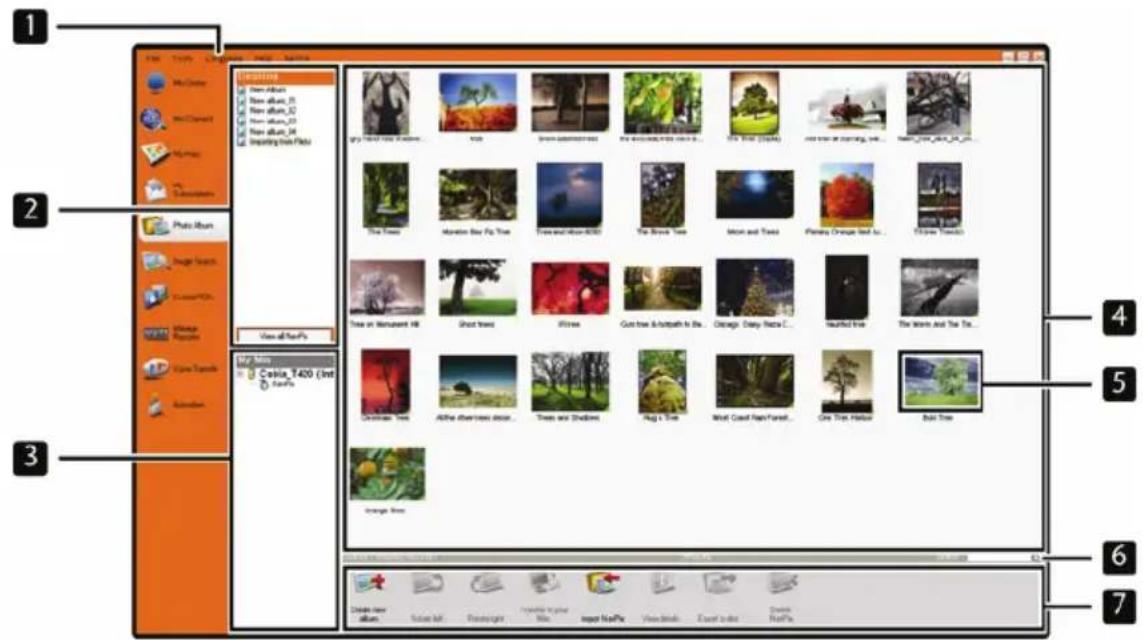
Task: Select the Storm and the Tree thumbnail
Action: tap(939, 287)
